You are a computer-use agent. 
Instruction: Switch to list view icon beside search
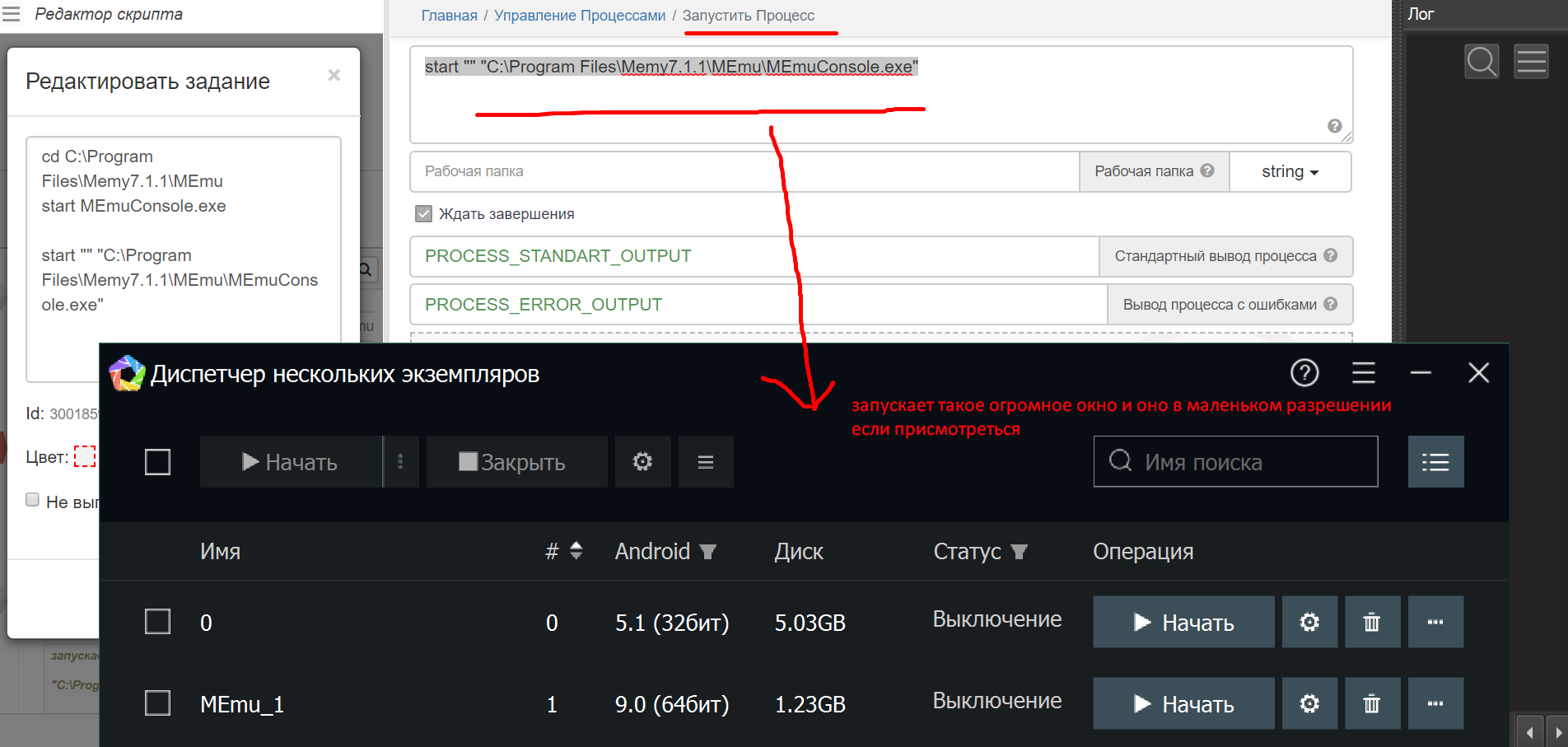[1435, 462]
